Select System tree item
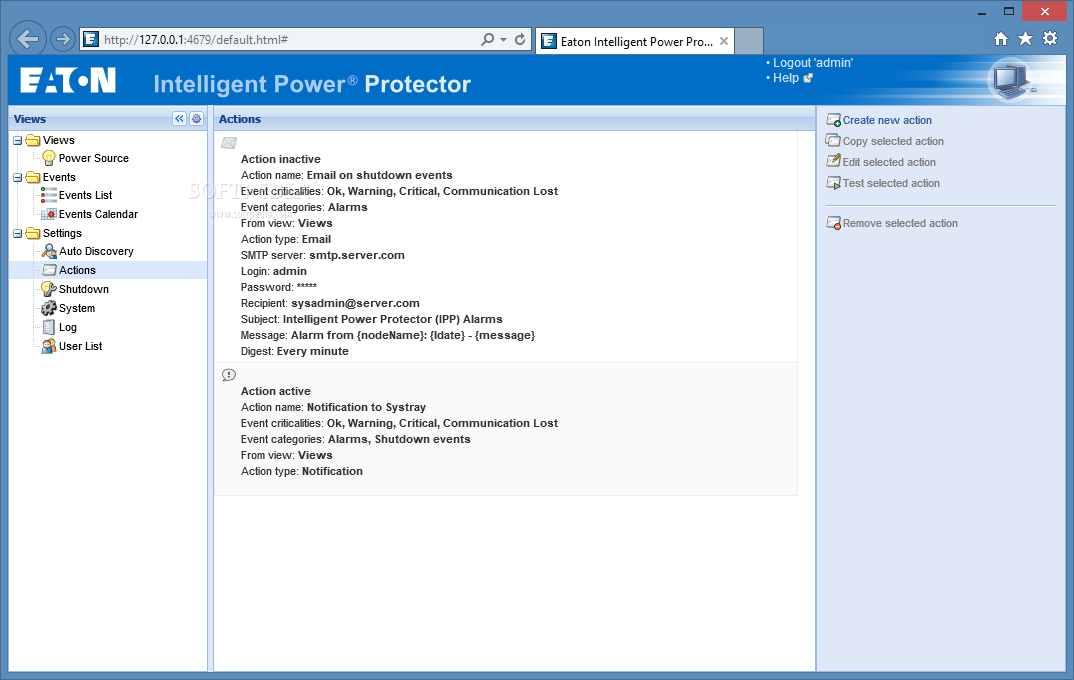 (77, 308)
